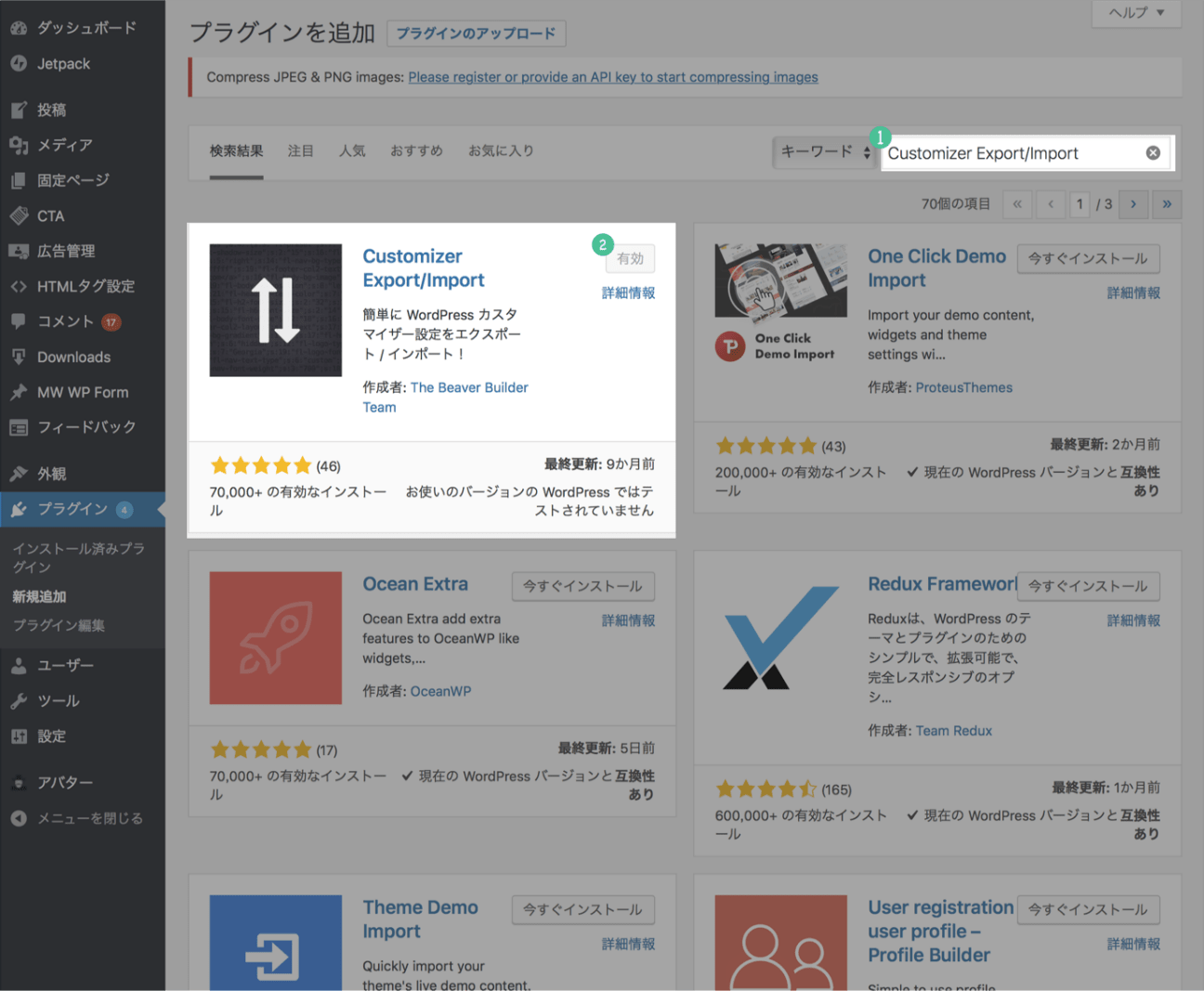Click プラグインのアップロード button

tap(476, 33)
